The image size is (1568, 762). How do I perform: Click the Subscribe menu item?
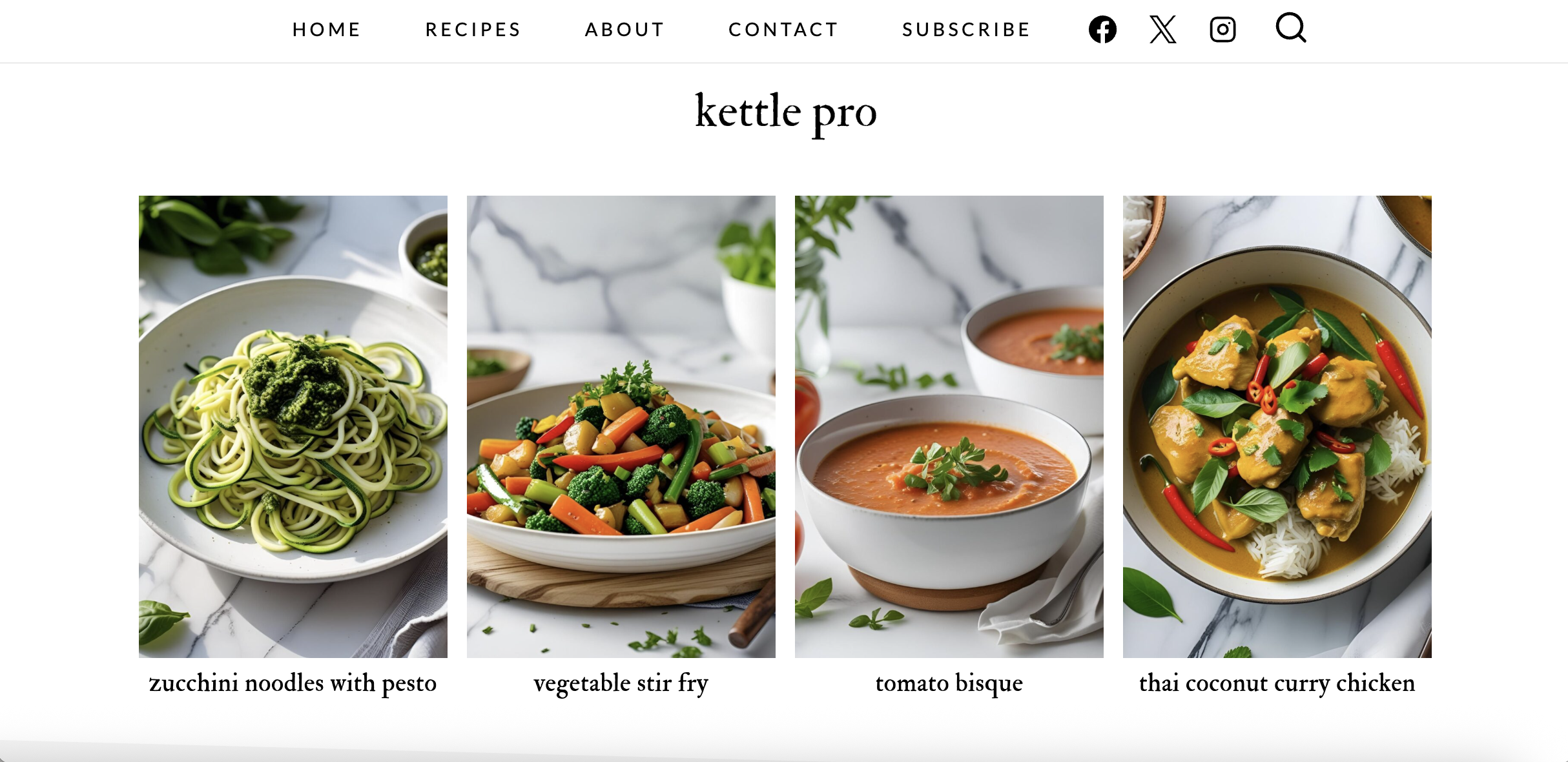[966, 30]
